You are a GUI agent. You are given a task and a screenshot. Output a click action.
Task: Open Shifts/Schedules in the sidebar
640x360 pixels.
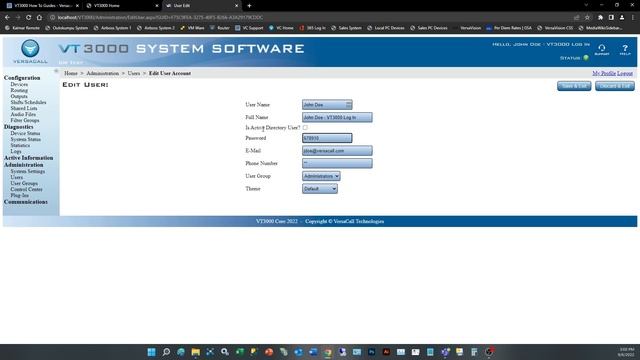[28, 102]
